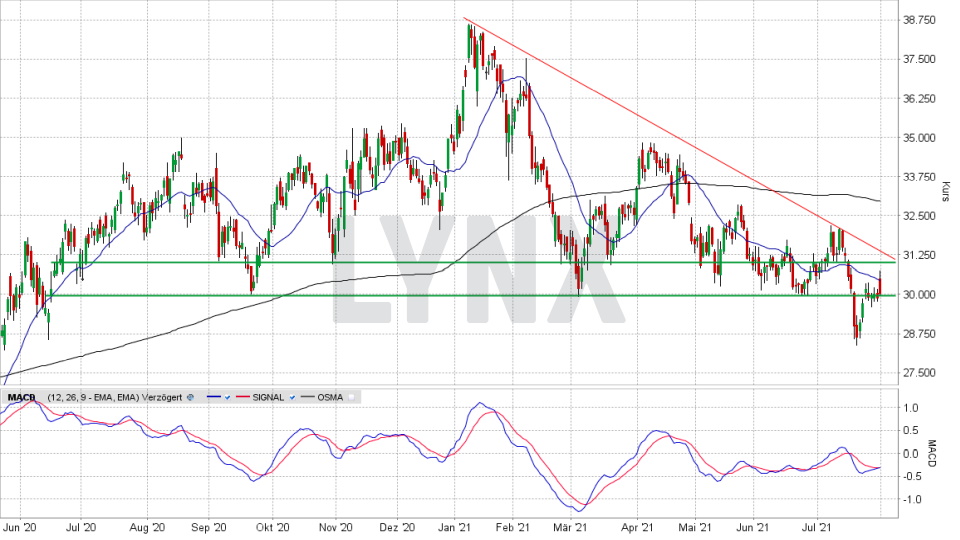
Task: Click the 38.750 price axis label
Action: pyautogui.click(x=919, y=20)
